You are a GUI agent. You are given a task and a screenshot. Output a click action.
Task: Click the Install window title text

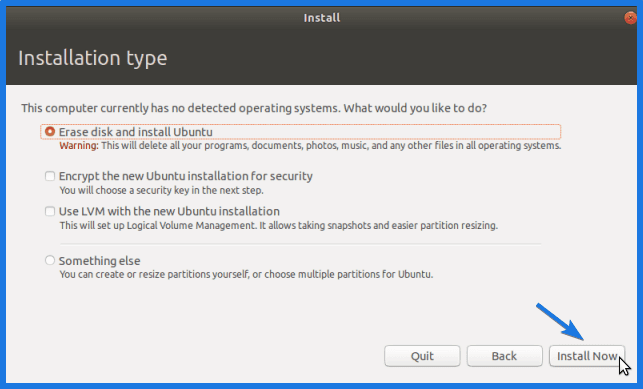(x=322, y=18)
